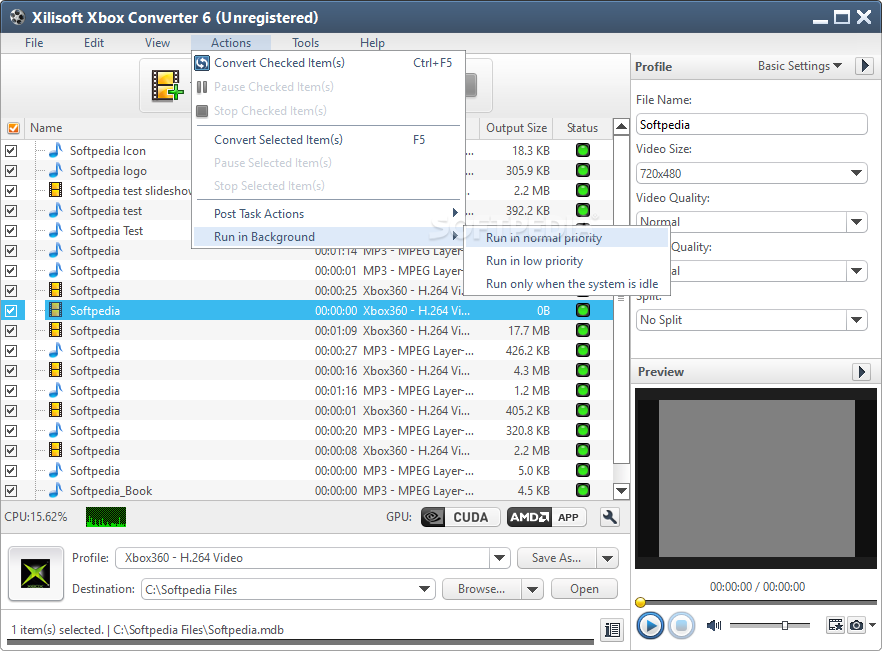Screen dimensions: 882x651
Task: Click the music note icon of Softpedia_Book
Action: pos(56,490)
